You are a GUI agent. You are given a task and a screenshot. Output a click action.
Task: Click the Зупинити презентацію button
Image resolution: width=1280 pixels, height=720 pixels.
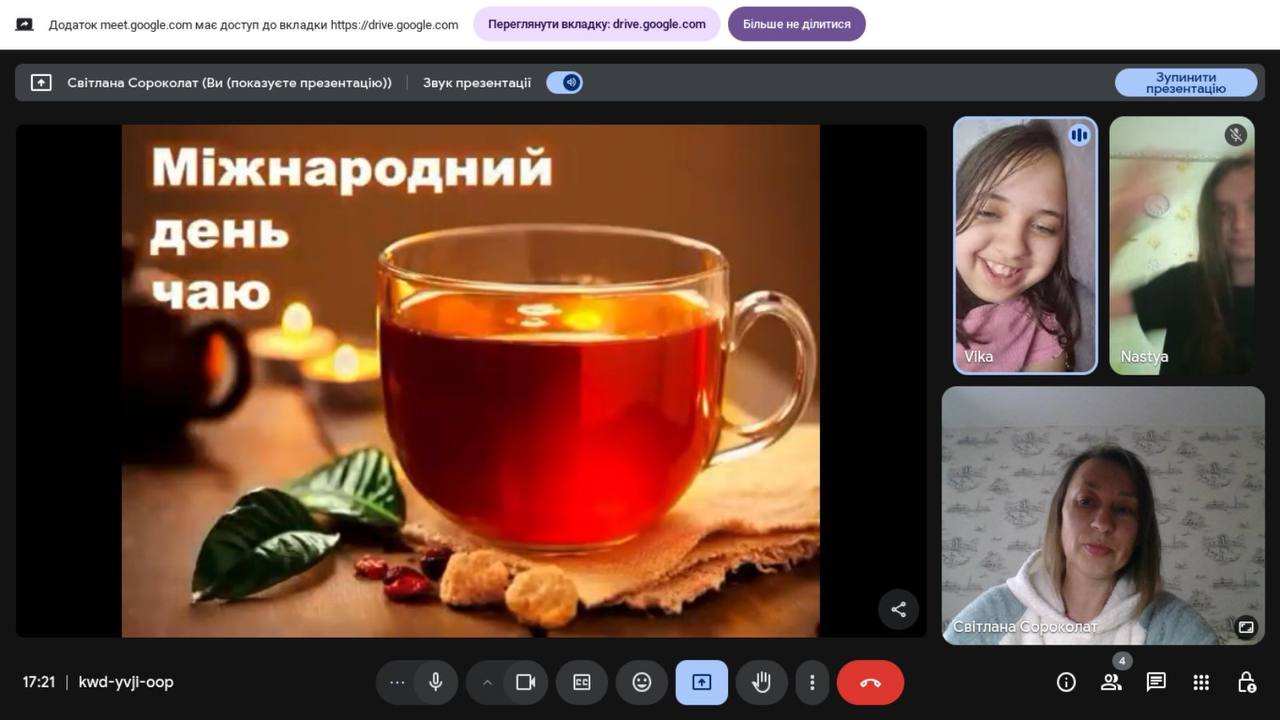click(1186, 83)
